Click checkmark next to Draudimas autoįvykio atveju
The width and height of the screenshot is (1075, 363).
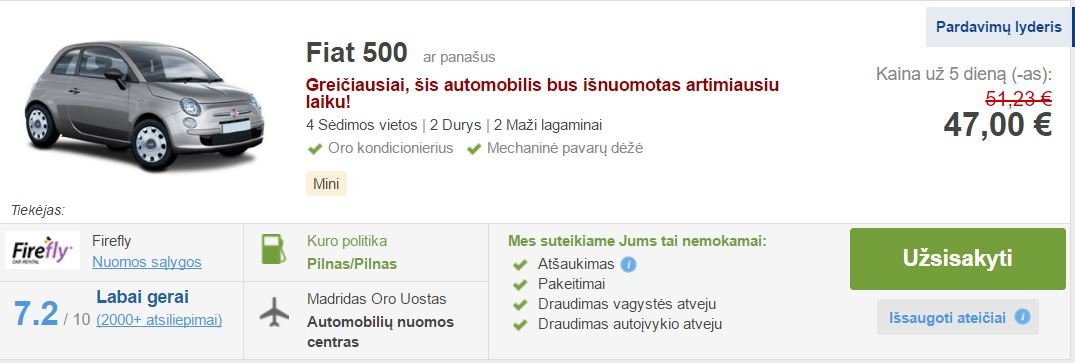point(520,324)
